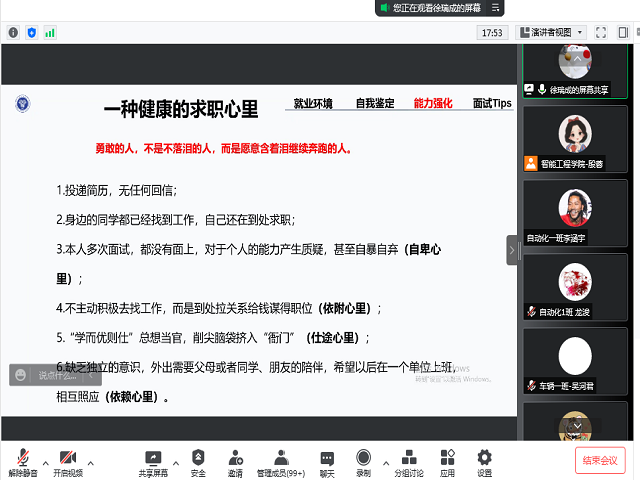Collapse the participant video side panel

pyautogui.click(x=512, y=249)
